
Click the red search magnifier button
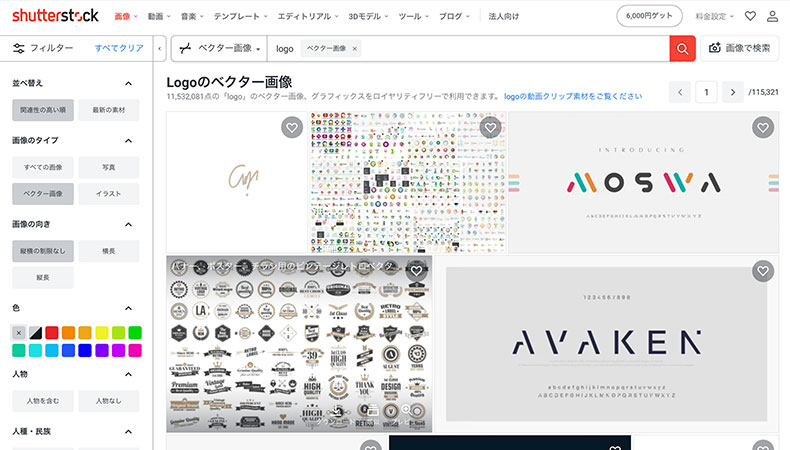pos(682,48)
